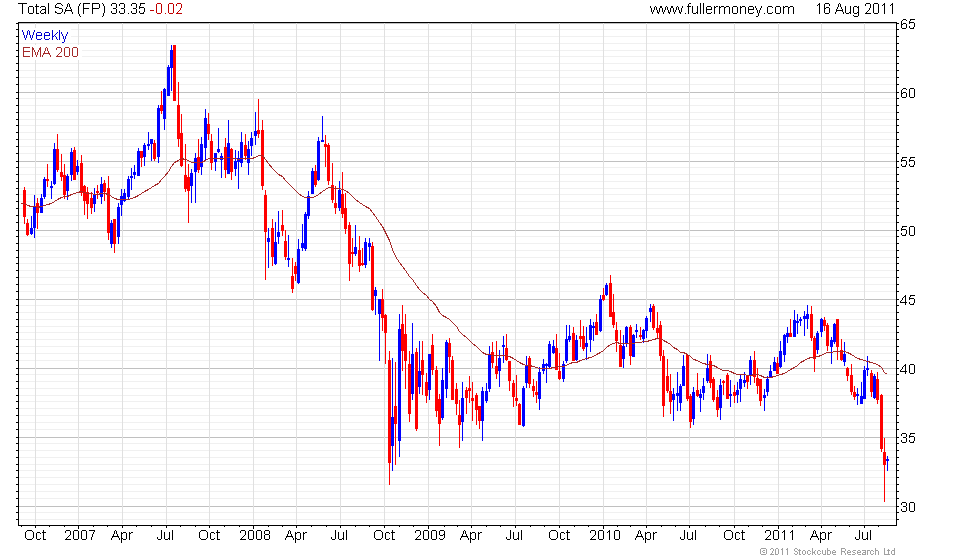
Task: Click the '2011' year label on time axis
Action: 779,536
